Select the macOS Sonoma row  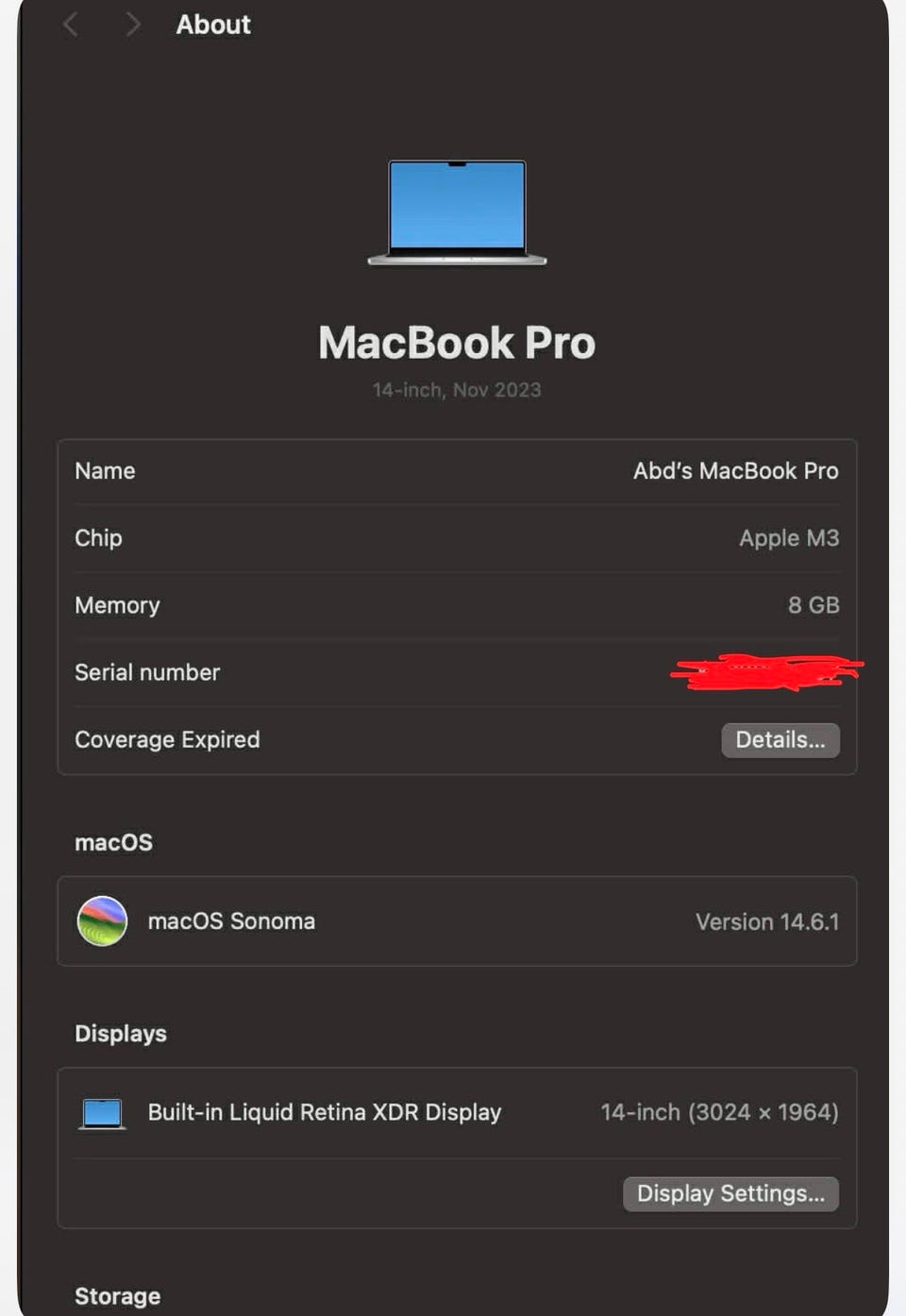point(457,921)
